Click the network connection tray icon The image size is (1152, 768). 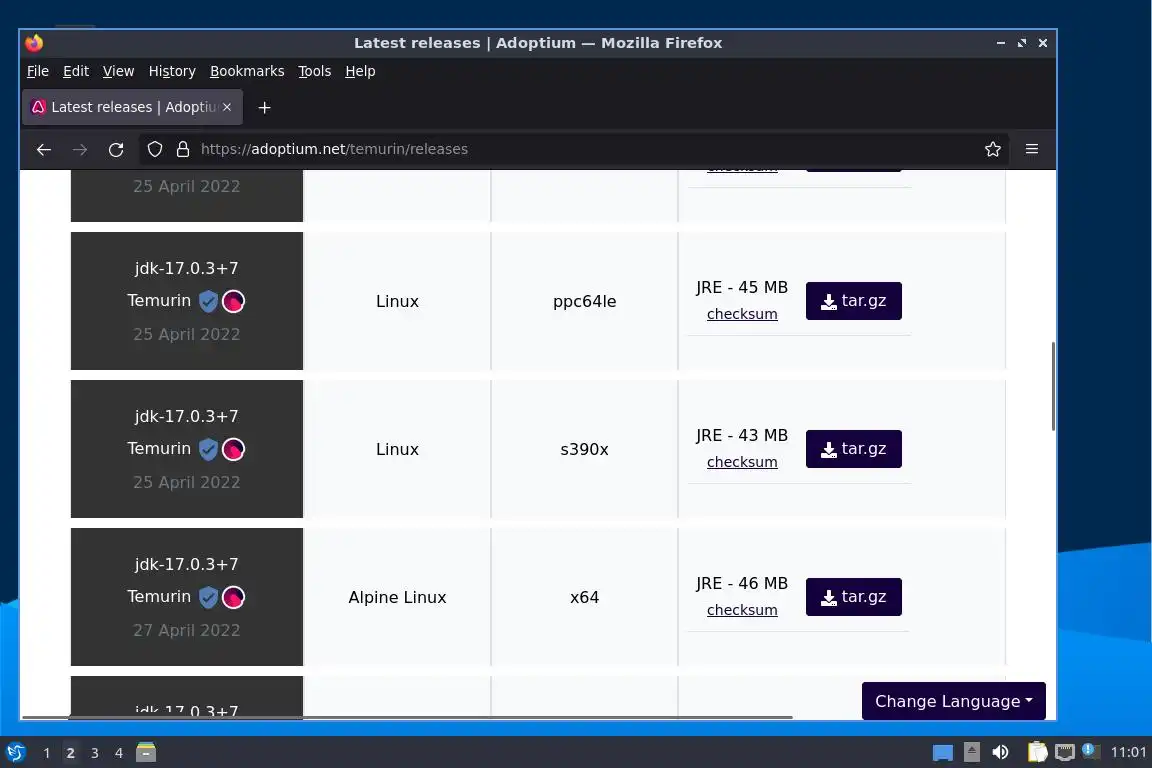(x=1065, y=752)
